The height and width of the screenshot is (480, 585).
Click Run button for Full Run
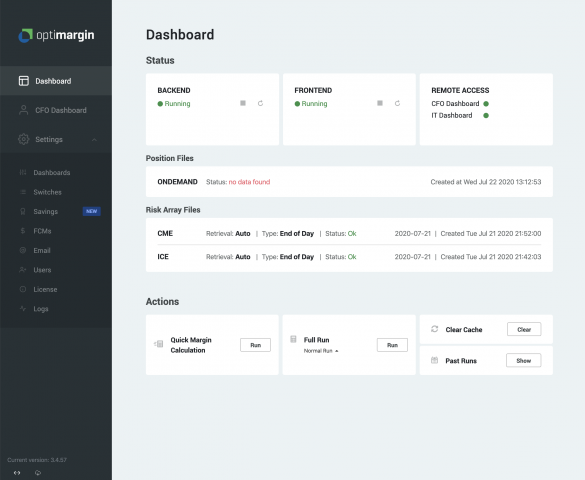tap(392, 345)
